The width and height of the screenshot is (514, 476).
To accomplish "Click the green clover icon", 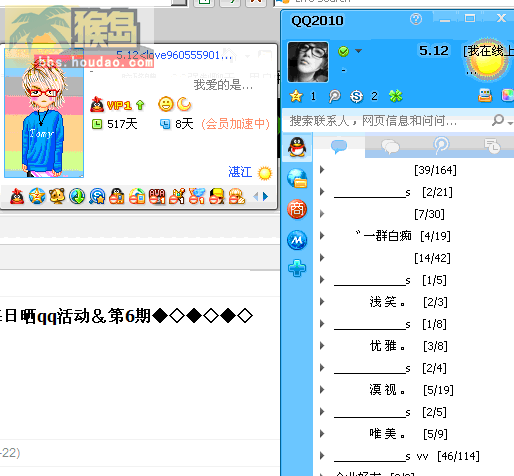I will tap(395, 96).
